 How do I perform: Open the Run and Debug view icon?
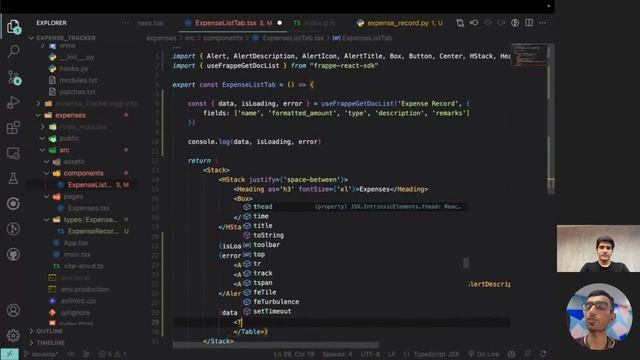(x=13, y=102)
